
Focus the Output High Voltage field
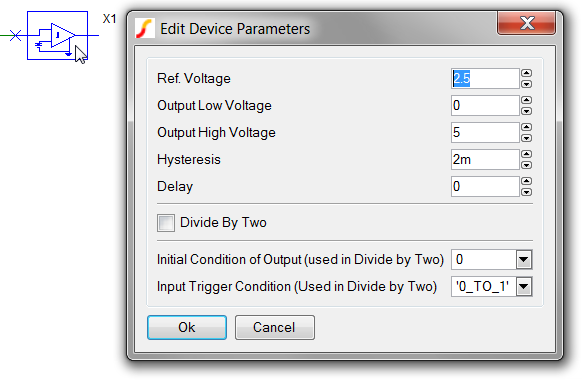(485, 132)
